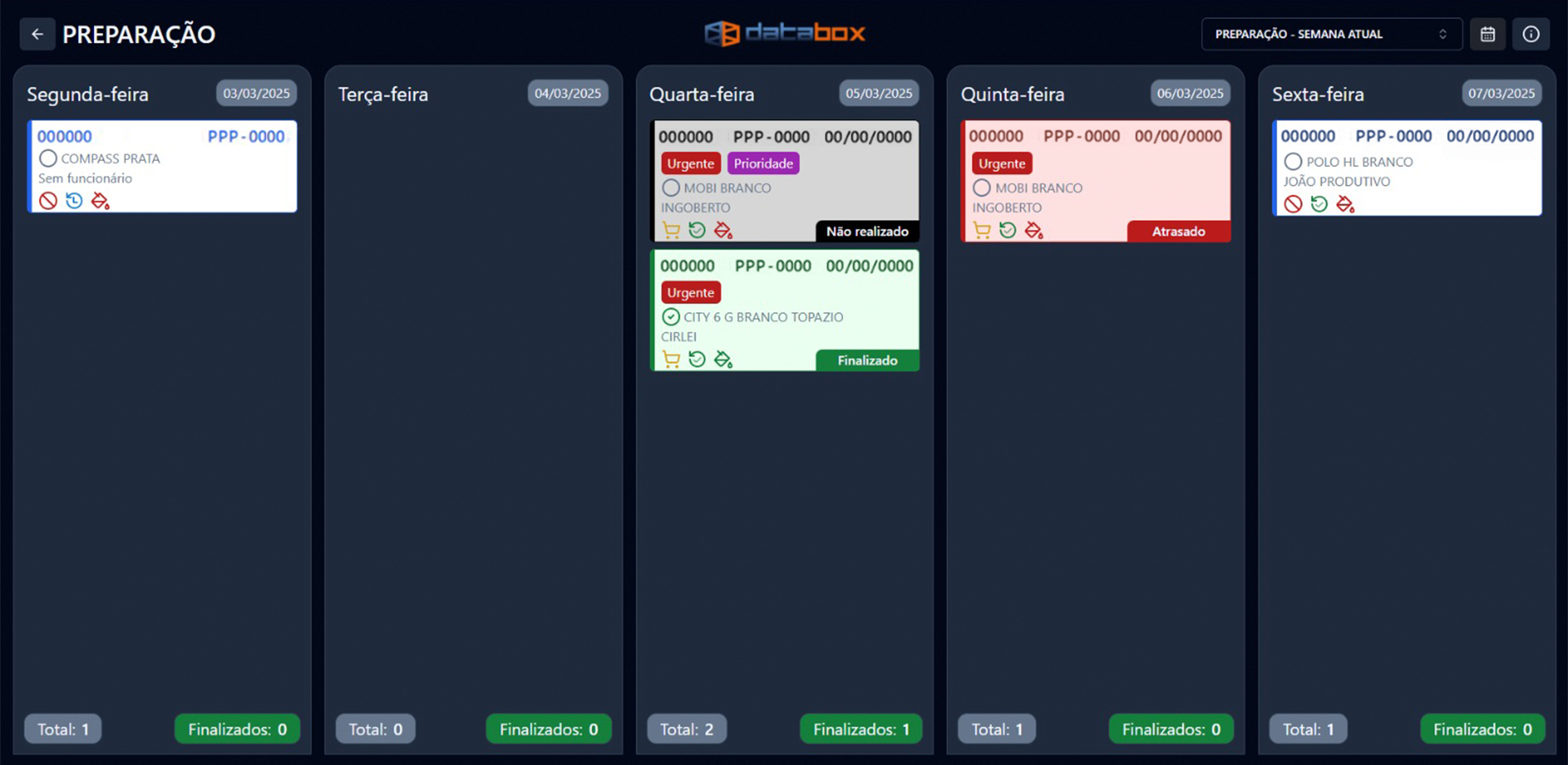Viewport: 1568px width, 765px height.
Task: Click the refresh icon on the Atrasado card
Action: (1008, 231)
